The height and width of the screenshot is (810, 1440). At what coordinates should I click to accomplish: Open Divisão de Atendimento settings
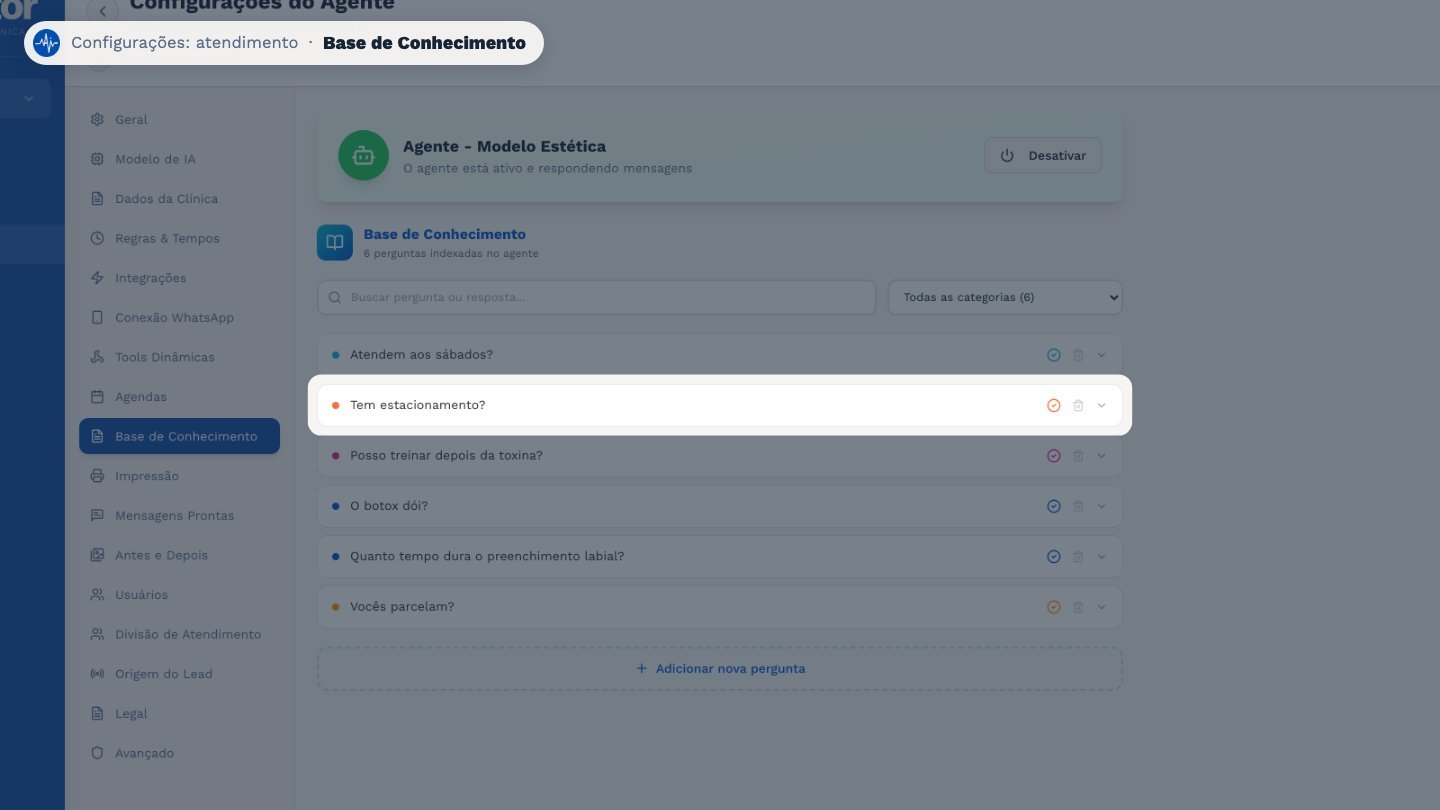(x=179, y=634)
